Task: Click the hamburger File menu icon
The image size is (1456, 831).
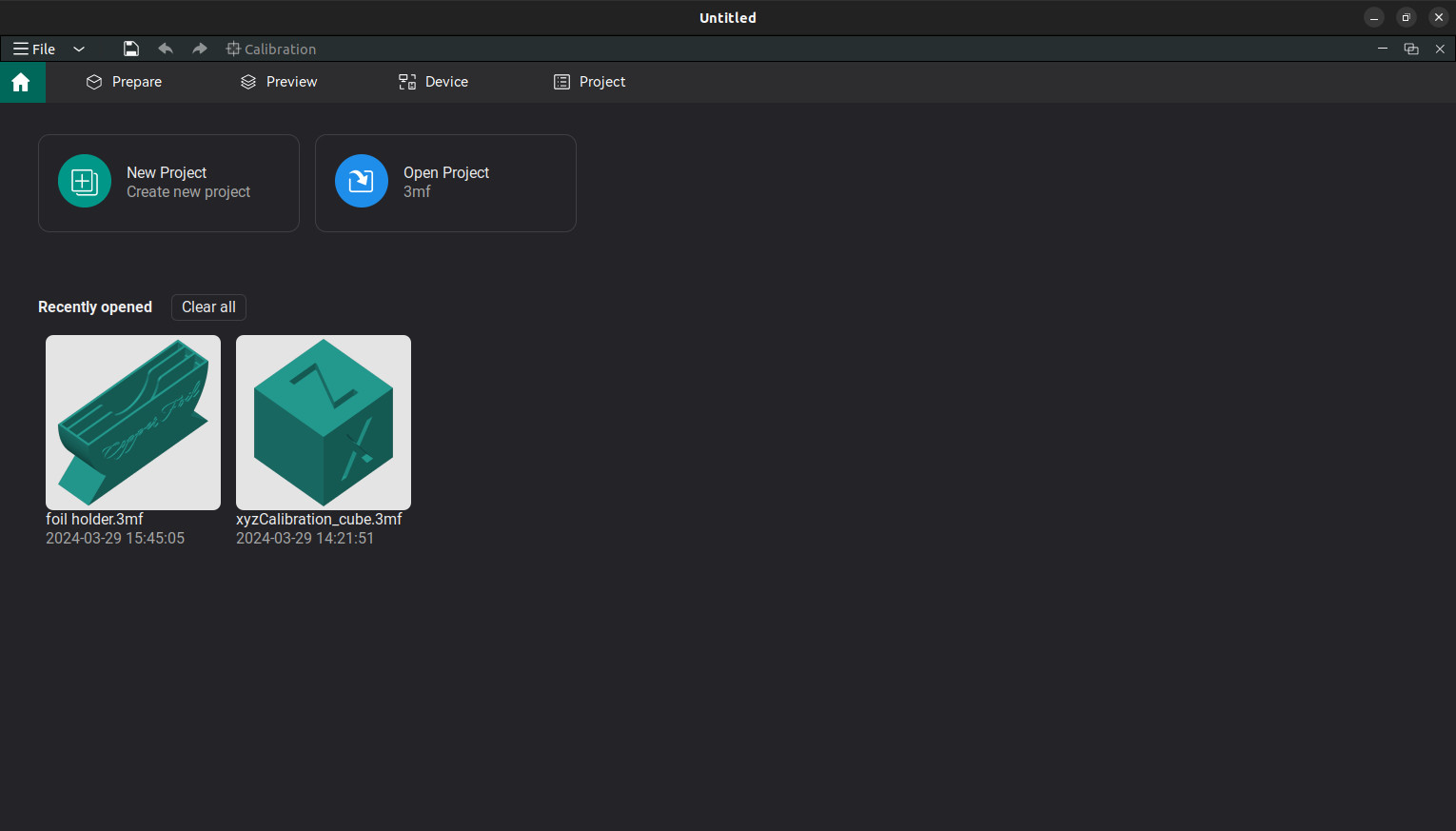Action: coord(21,49)
